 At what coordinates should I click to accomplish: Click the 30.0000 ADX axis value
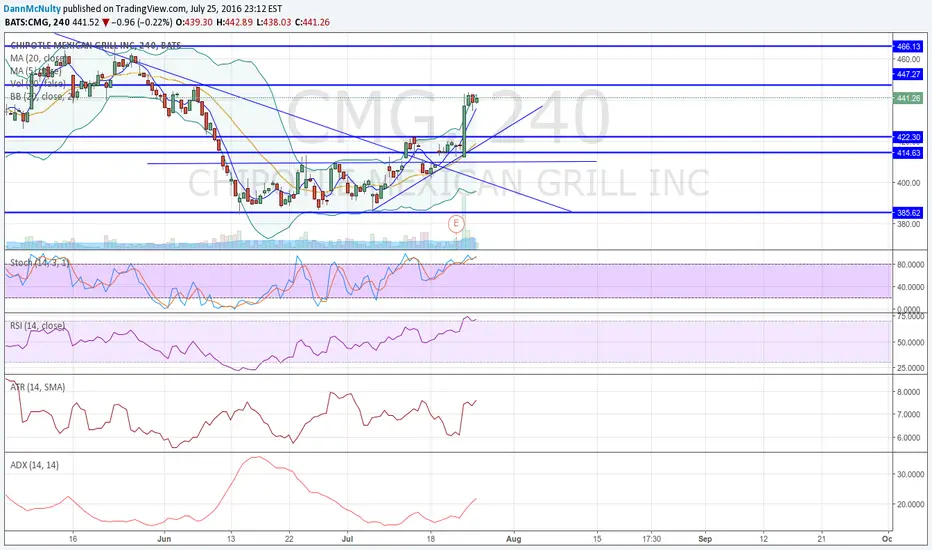click(x=910, y=474)
